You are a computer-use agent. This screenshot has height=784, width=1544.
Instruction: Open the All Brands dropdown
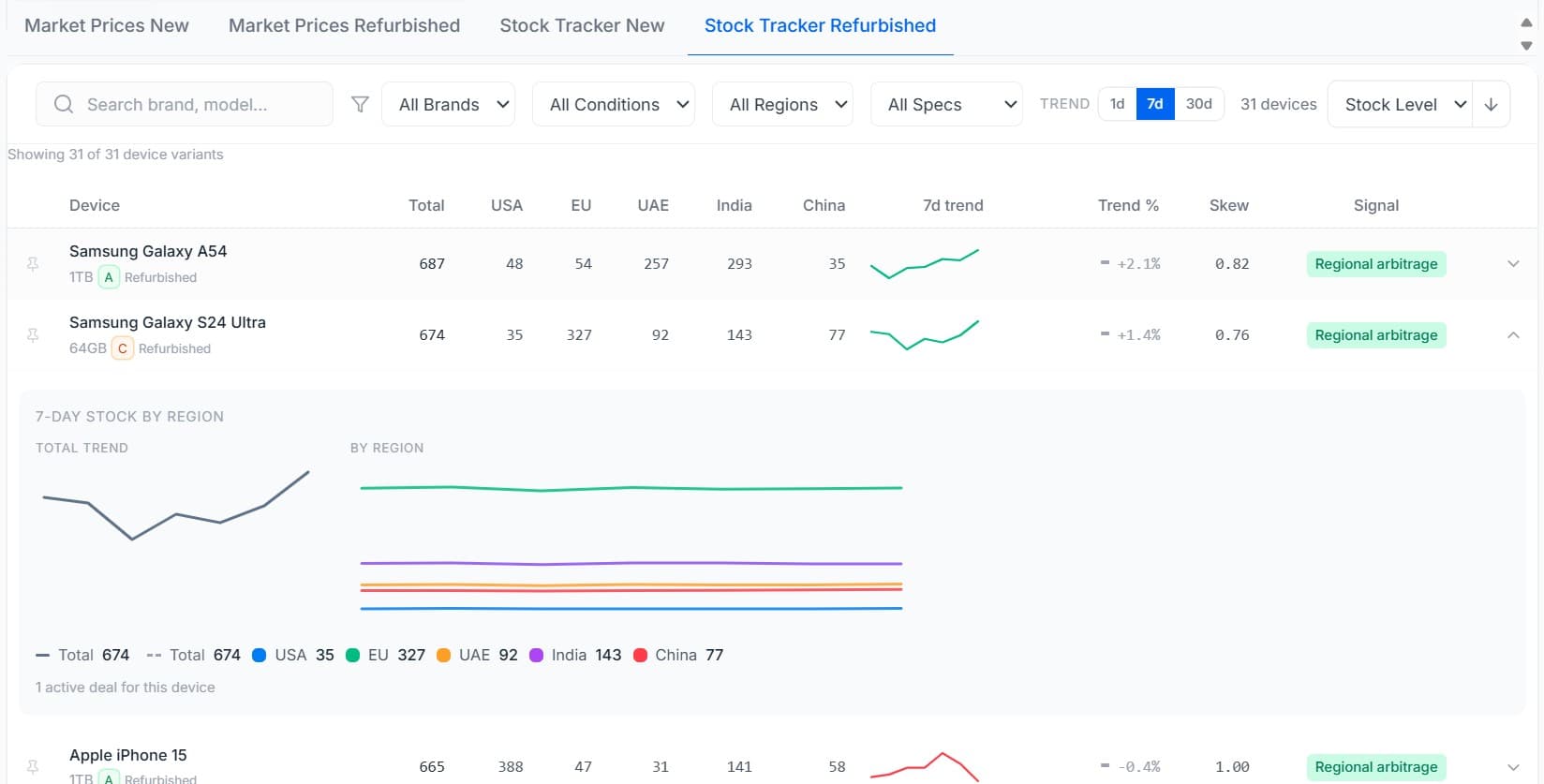tap(449, 104)
